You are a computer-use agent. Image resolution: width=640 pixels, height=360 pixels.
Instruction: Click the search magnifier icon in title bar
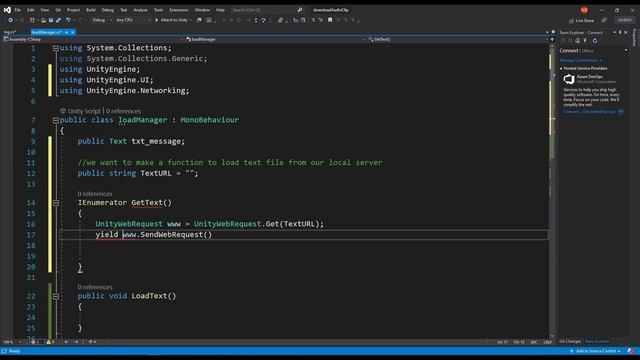[x=300, y=10]
